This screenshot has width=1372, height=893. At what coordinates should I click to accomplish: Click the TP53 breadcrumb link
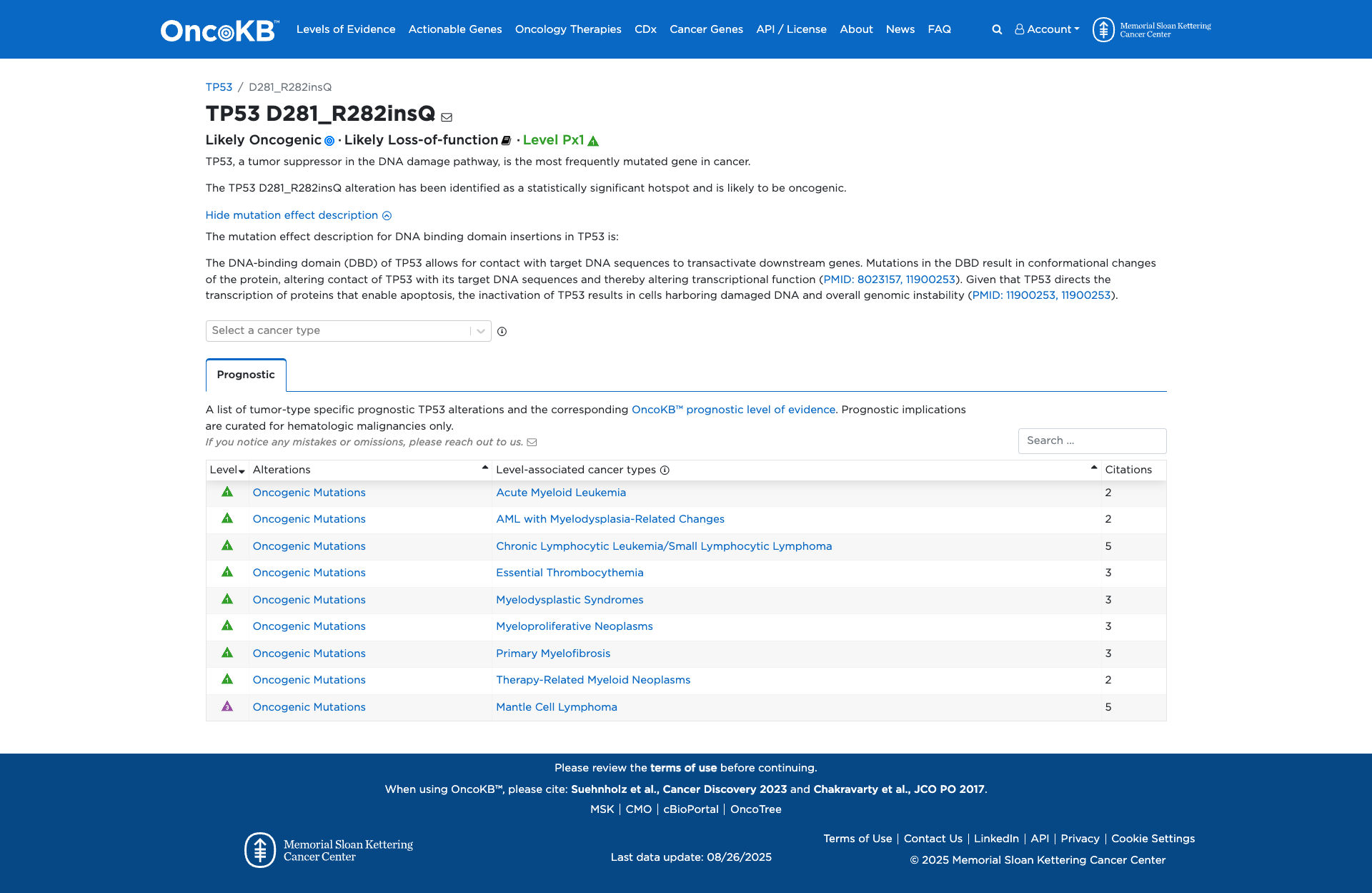click(x=219, y=87)
